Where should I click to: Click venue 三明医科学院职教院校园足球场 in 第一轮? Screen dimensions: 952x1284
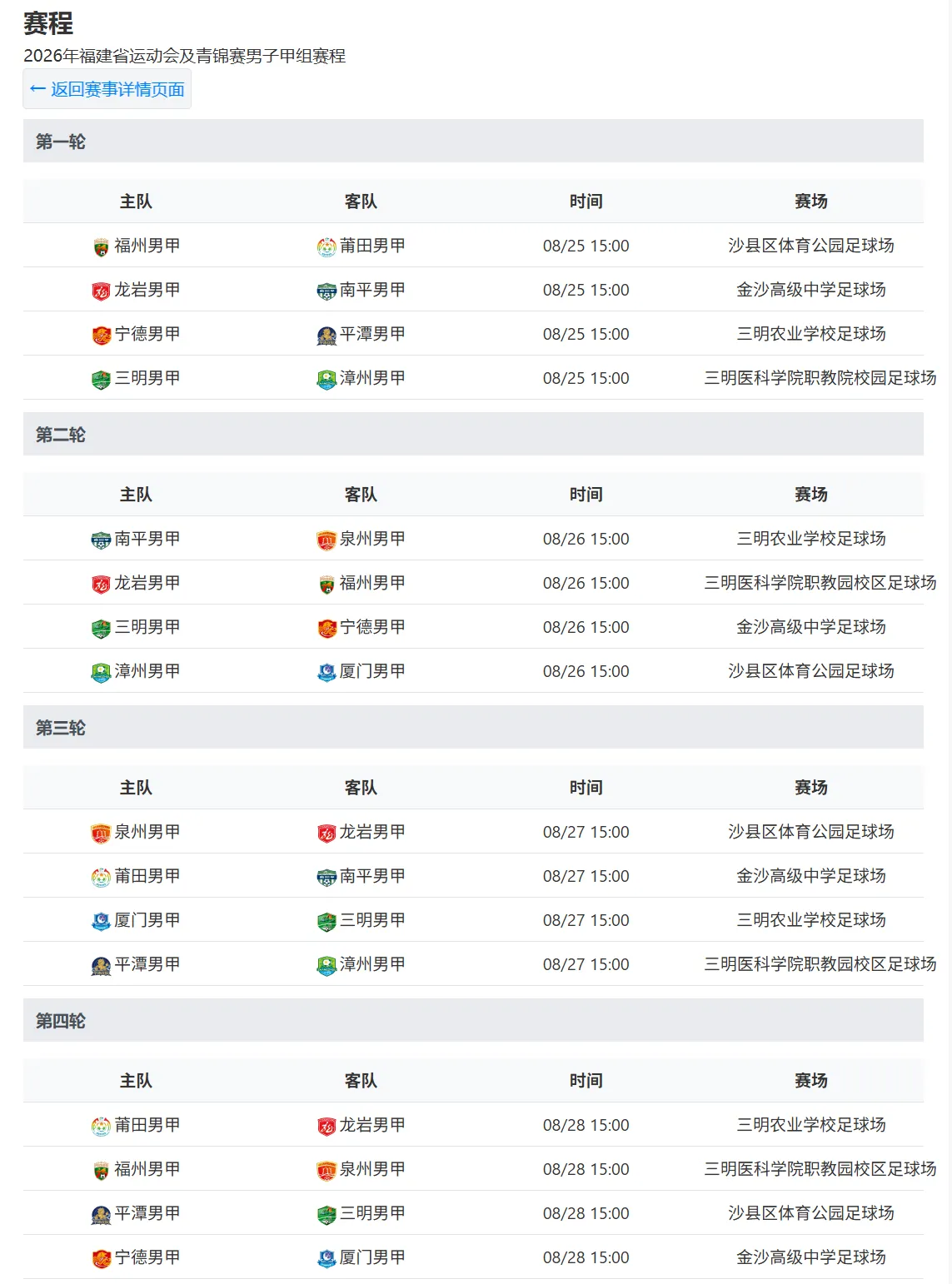pyautogui.click(x=820, y=377)
